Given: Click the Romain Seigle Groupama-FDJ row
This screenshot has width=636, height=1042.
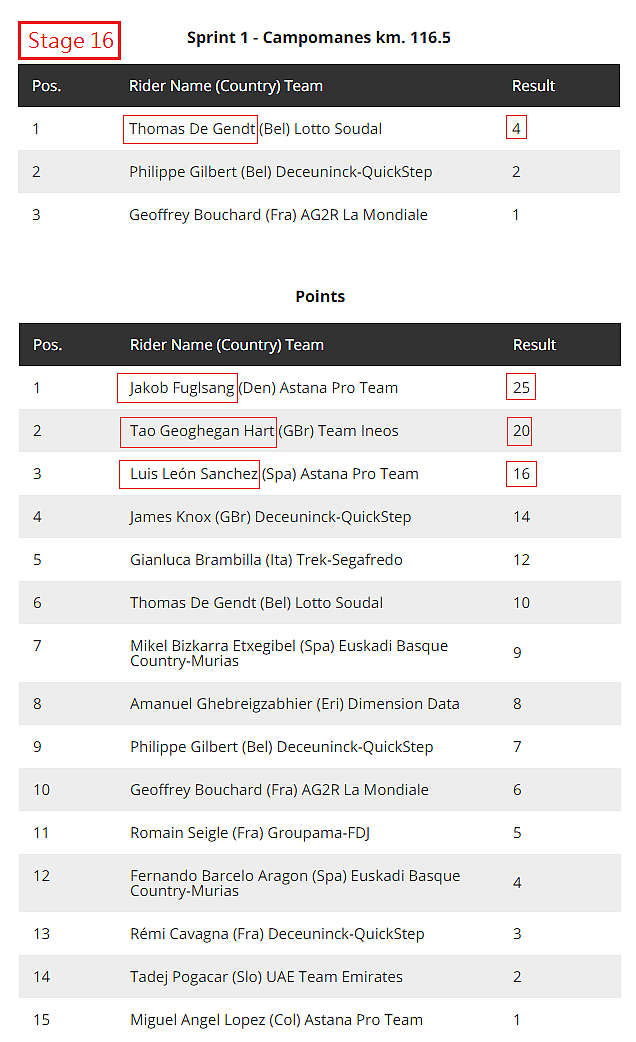Looking at the screenshot, I should point(320,833).
